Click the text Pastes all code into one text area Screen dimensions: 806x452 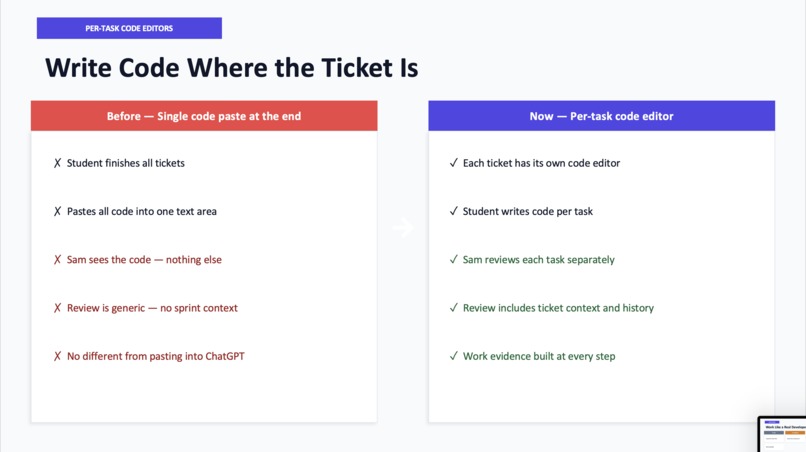click(142, 211)
